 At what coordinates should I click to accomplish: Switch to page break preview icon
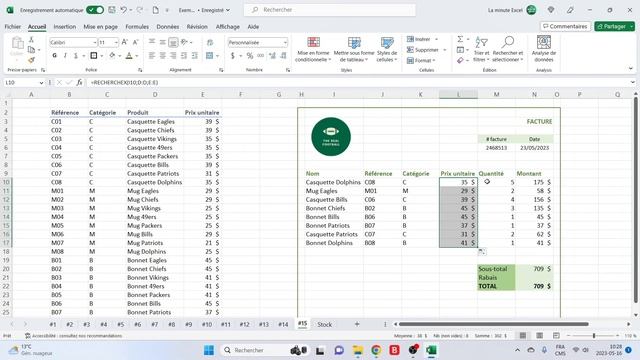556,336
